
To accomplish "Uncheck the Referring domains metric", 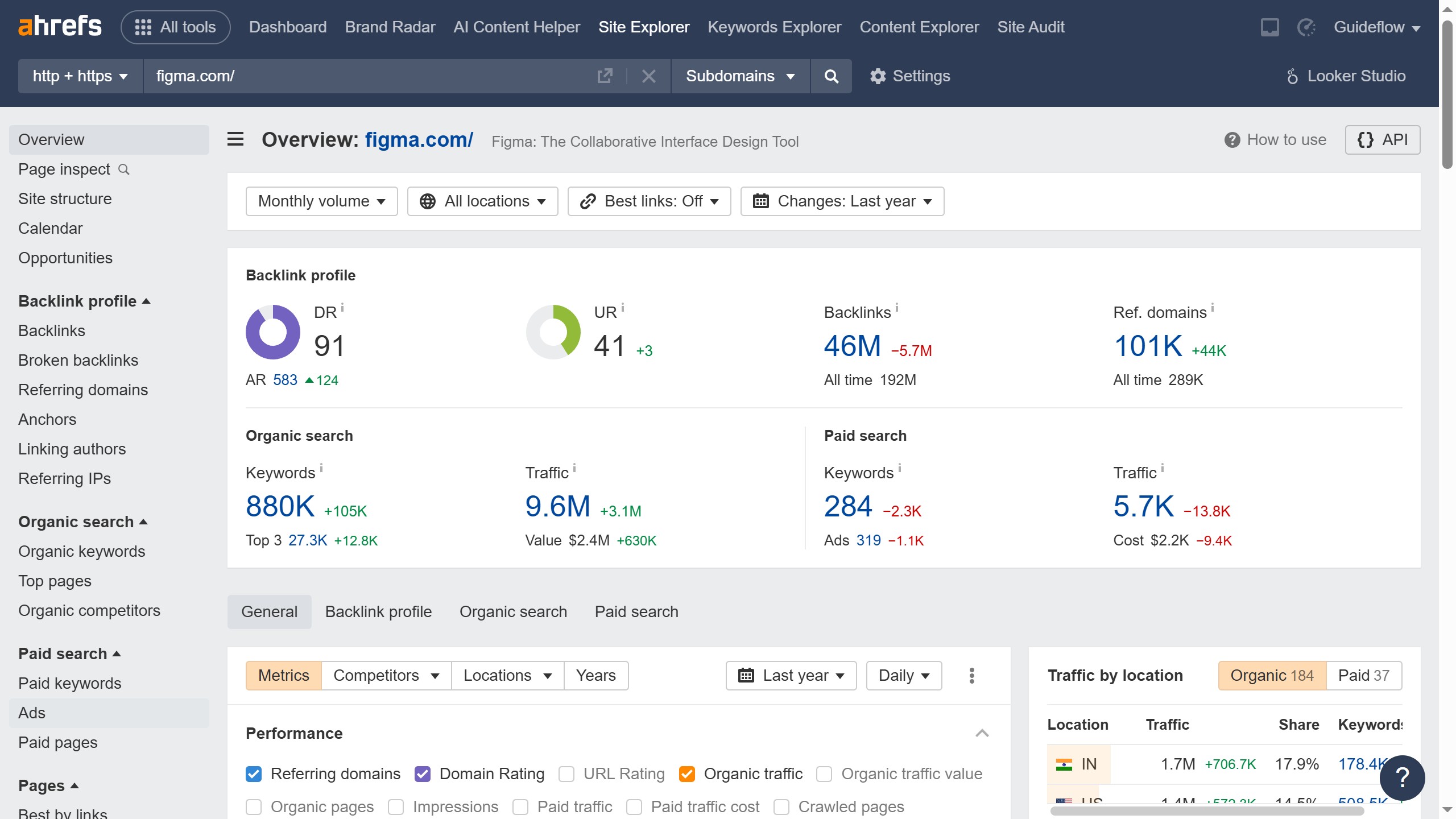I will [254, 773].
